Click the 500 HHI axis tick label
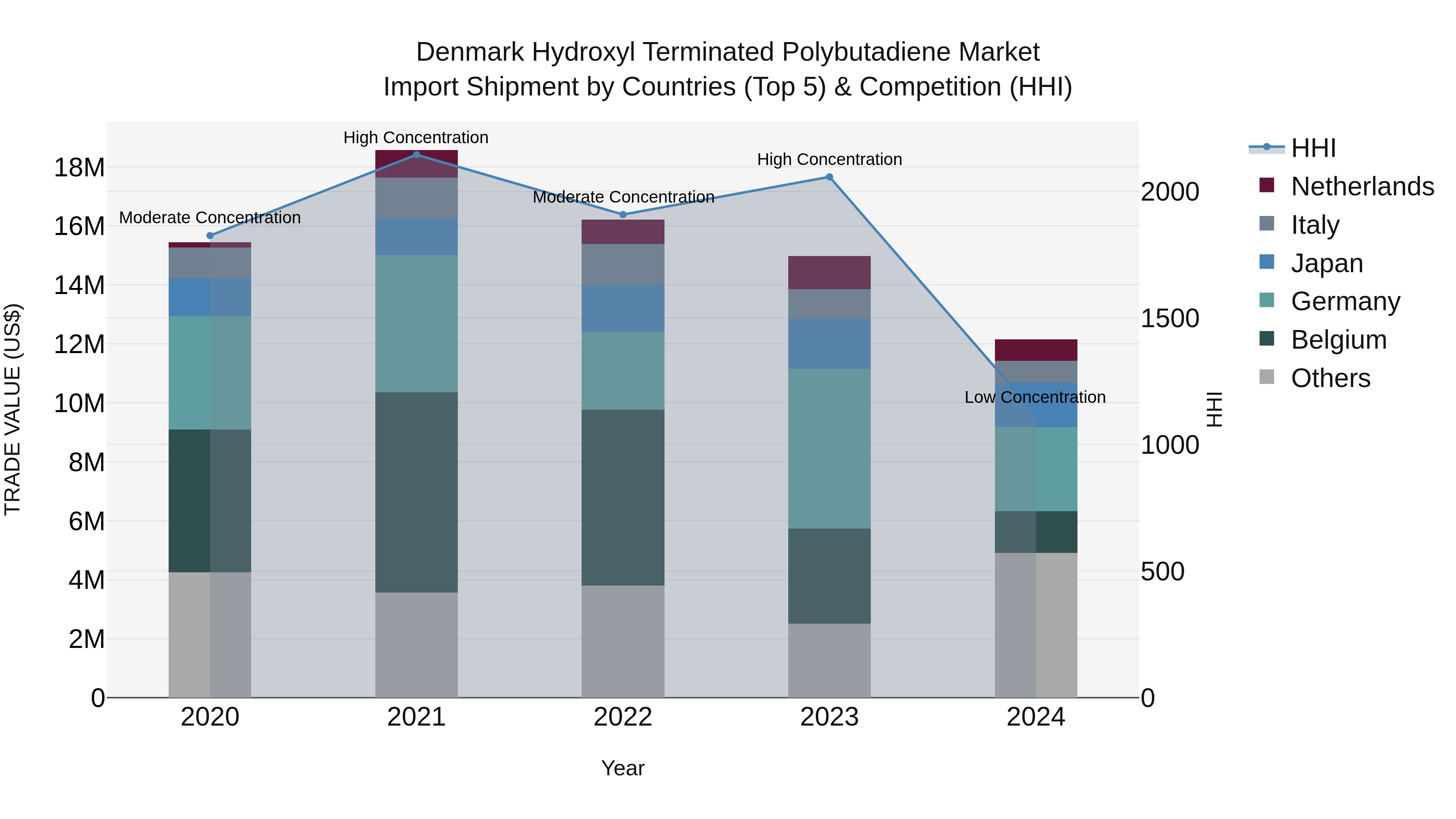 1163,571
